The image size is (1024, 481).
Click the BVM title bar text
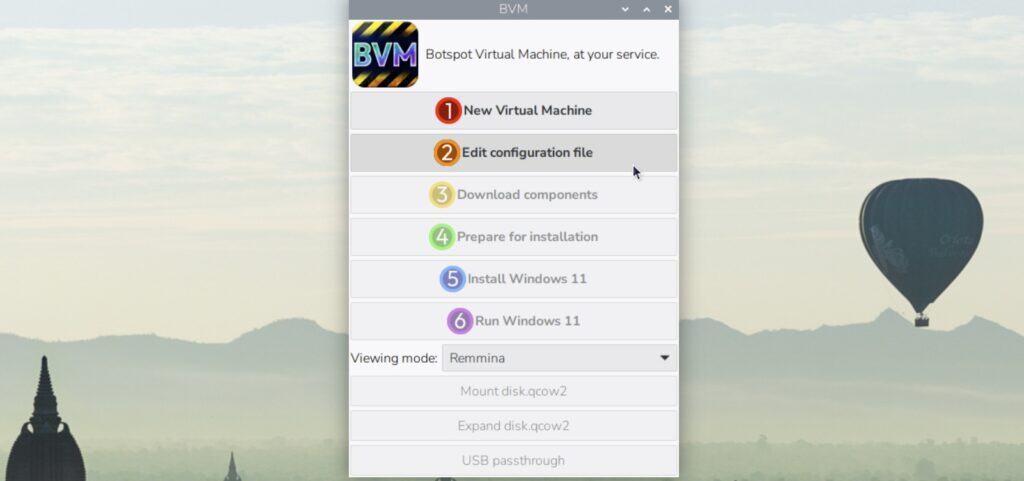(x=513, y=9)
